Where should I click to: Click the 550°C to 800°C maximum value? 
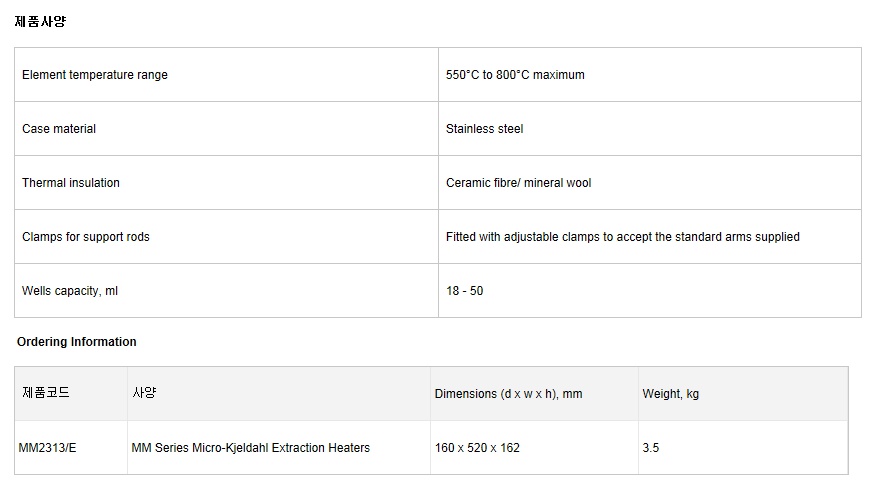pos(515,75)
